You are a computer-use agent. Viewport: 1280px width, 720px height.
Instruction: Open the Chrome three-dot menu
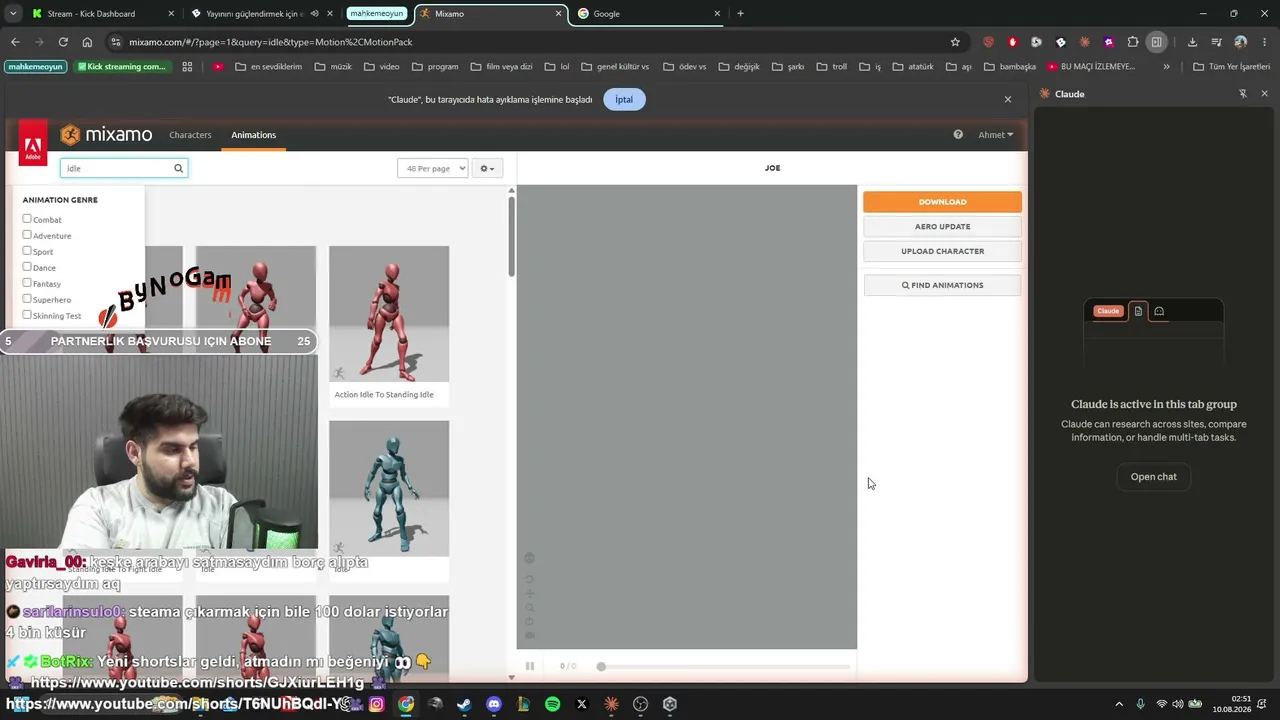pyautogui.click(x=1265, y=42)
